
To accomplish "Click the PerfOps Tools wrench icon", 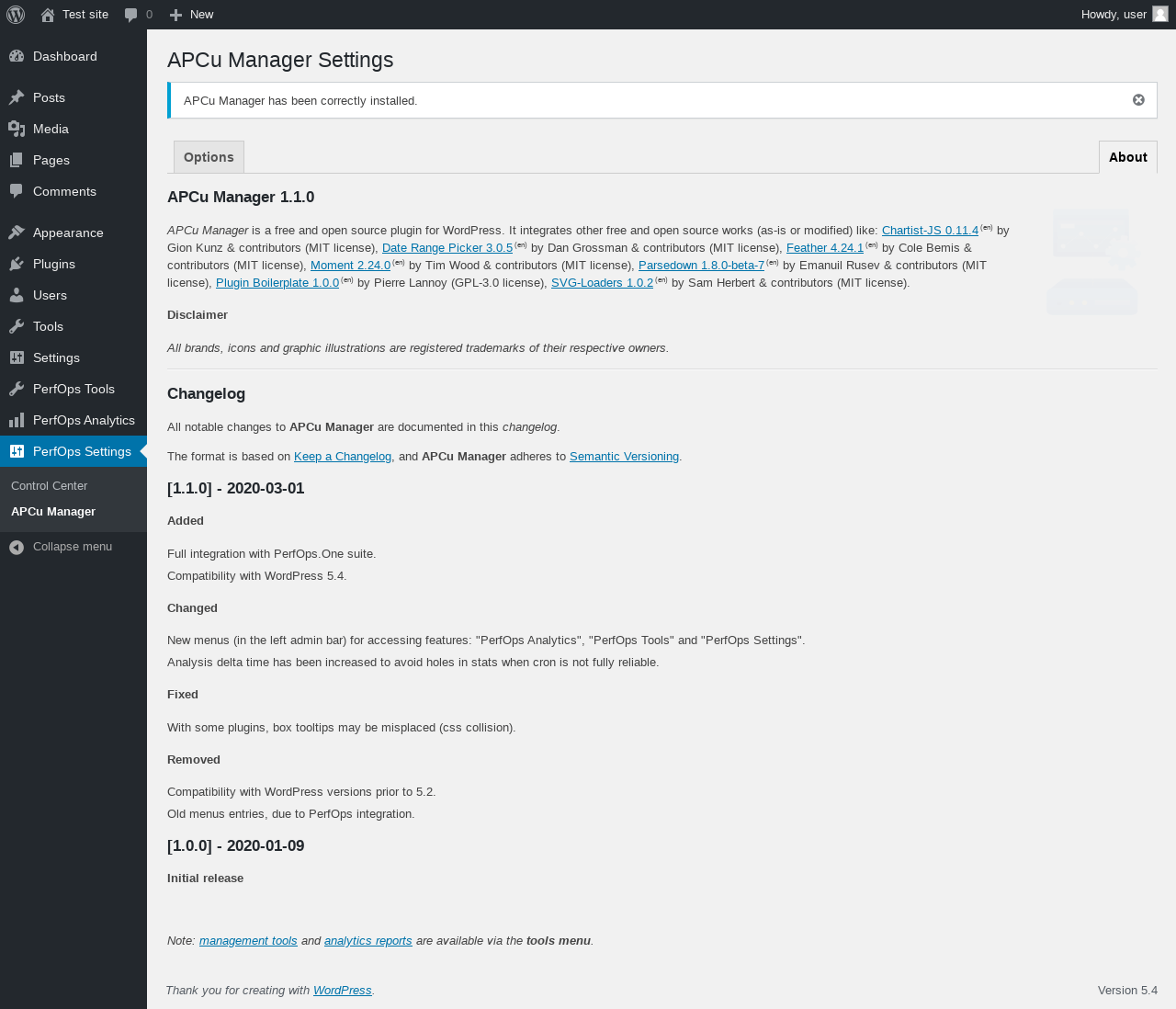I will click(x=17, y=389).
